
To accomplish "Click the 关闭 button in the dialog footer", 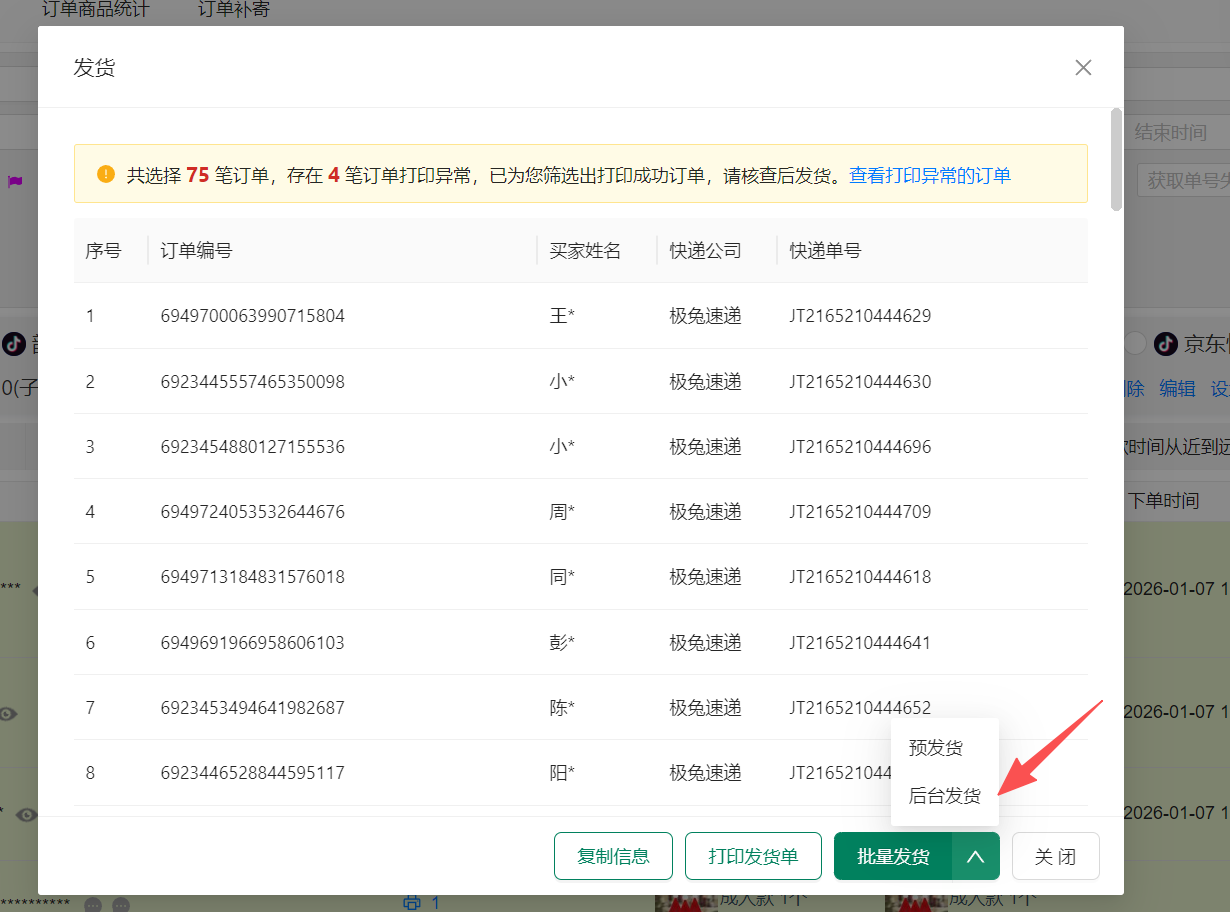I will click(1055, 857).
